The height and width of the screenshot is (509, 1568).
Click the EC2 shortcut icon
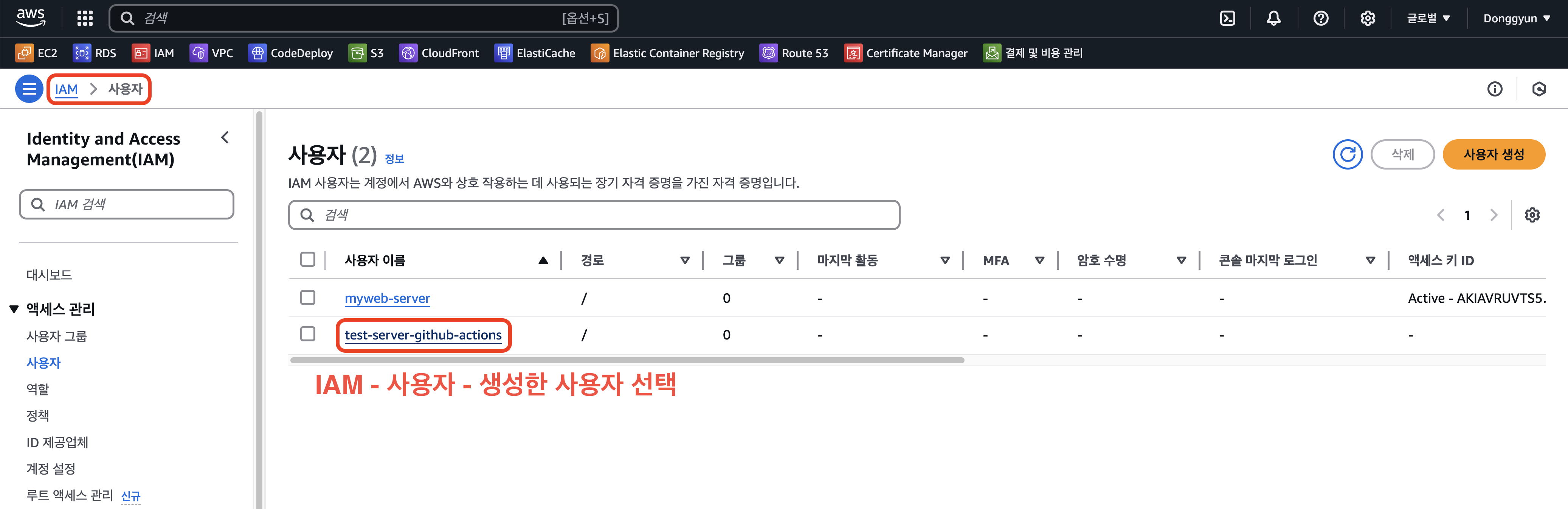click(24, 53)
